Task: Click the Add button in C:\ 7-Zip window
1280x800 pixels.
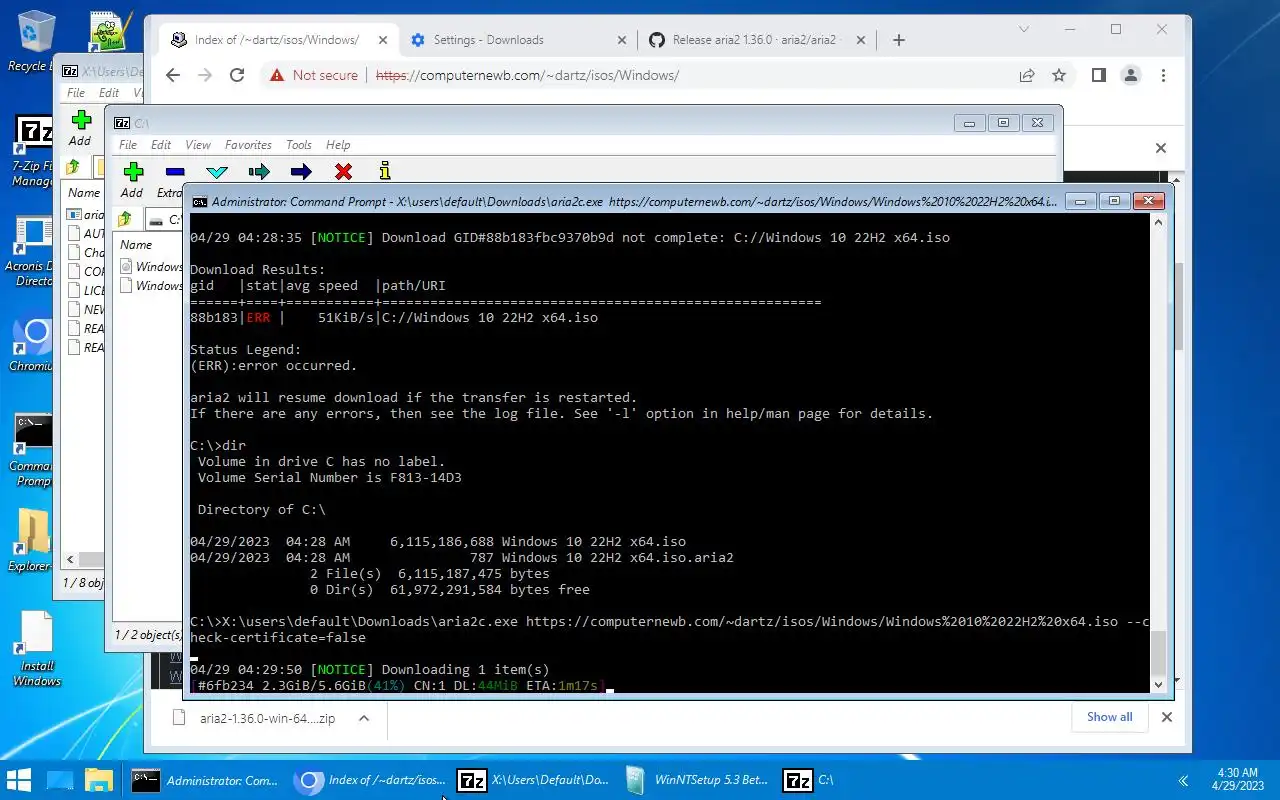Action: tap(132, 180)
